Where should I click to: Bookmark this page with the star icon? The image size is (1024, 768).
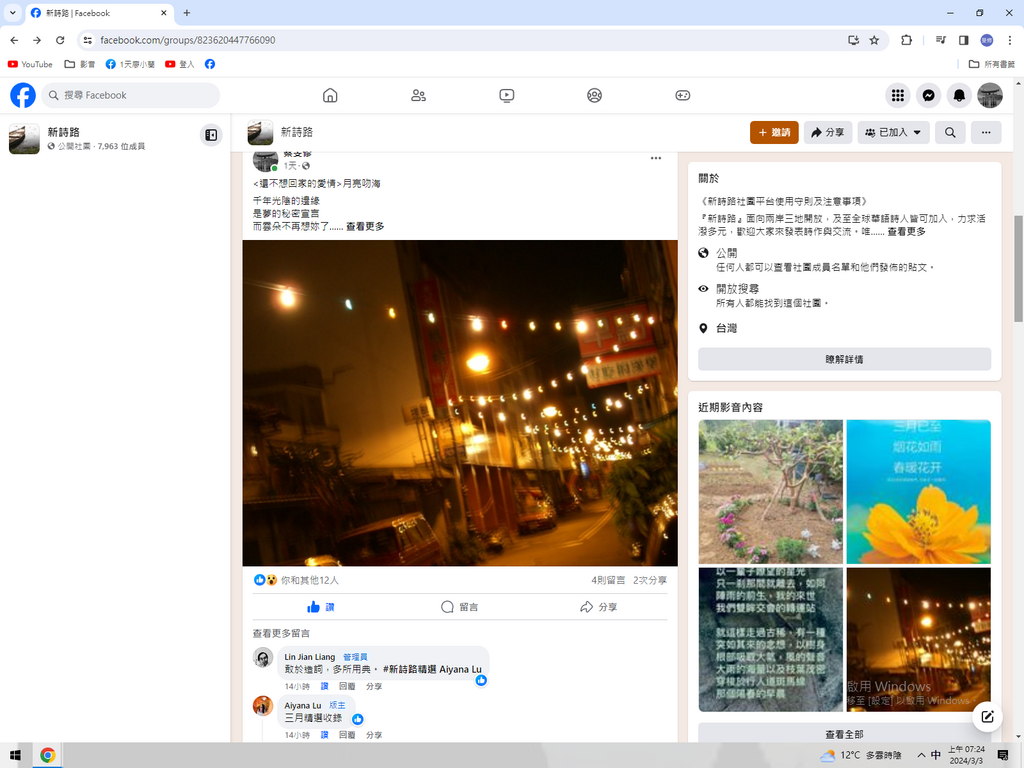(874, 40)
